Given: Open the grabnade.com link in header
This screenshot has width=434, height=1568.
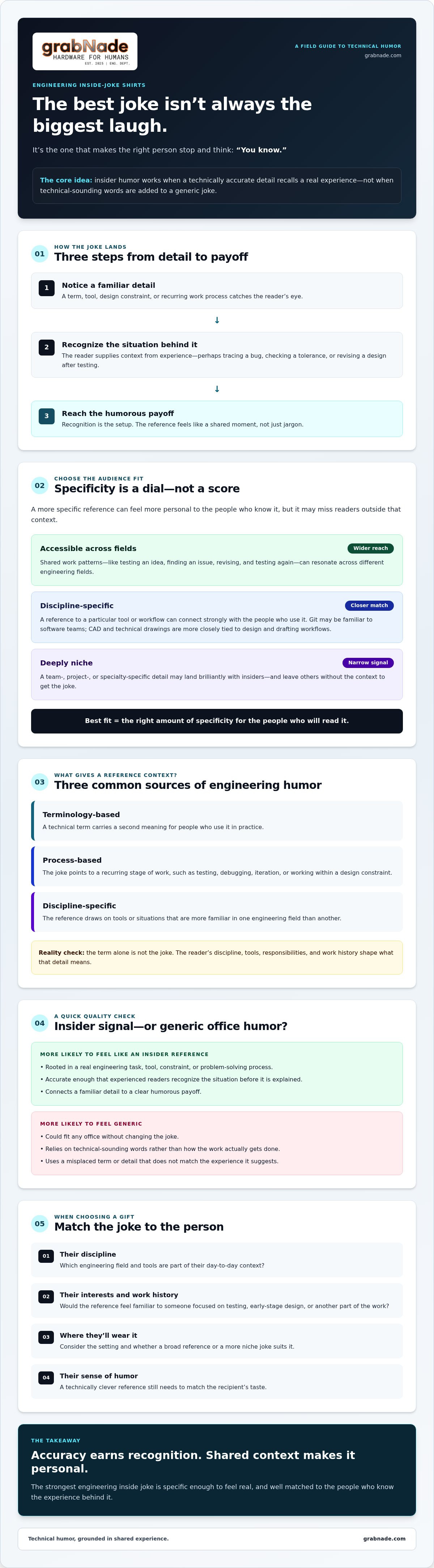Looking at the screenshot, I should (382, 55).
